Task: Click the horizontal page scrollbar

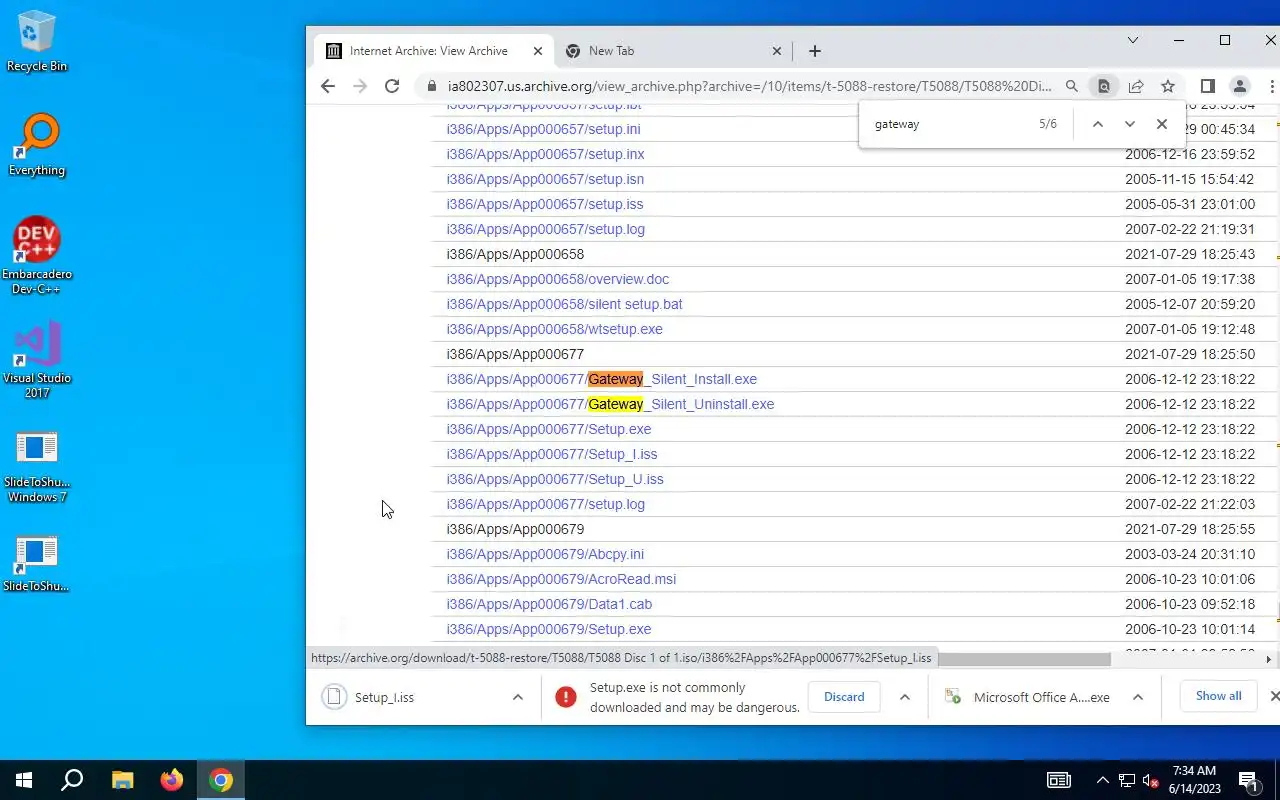Action: point(1022,659)
